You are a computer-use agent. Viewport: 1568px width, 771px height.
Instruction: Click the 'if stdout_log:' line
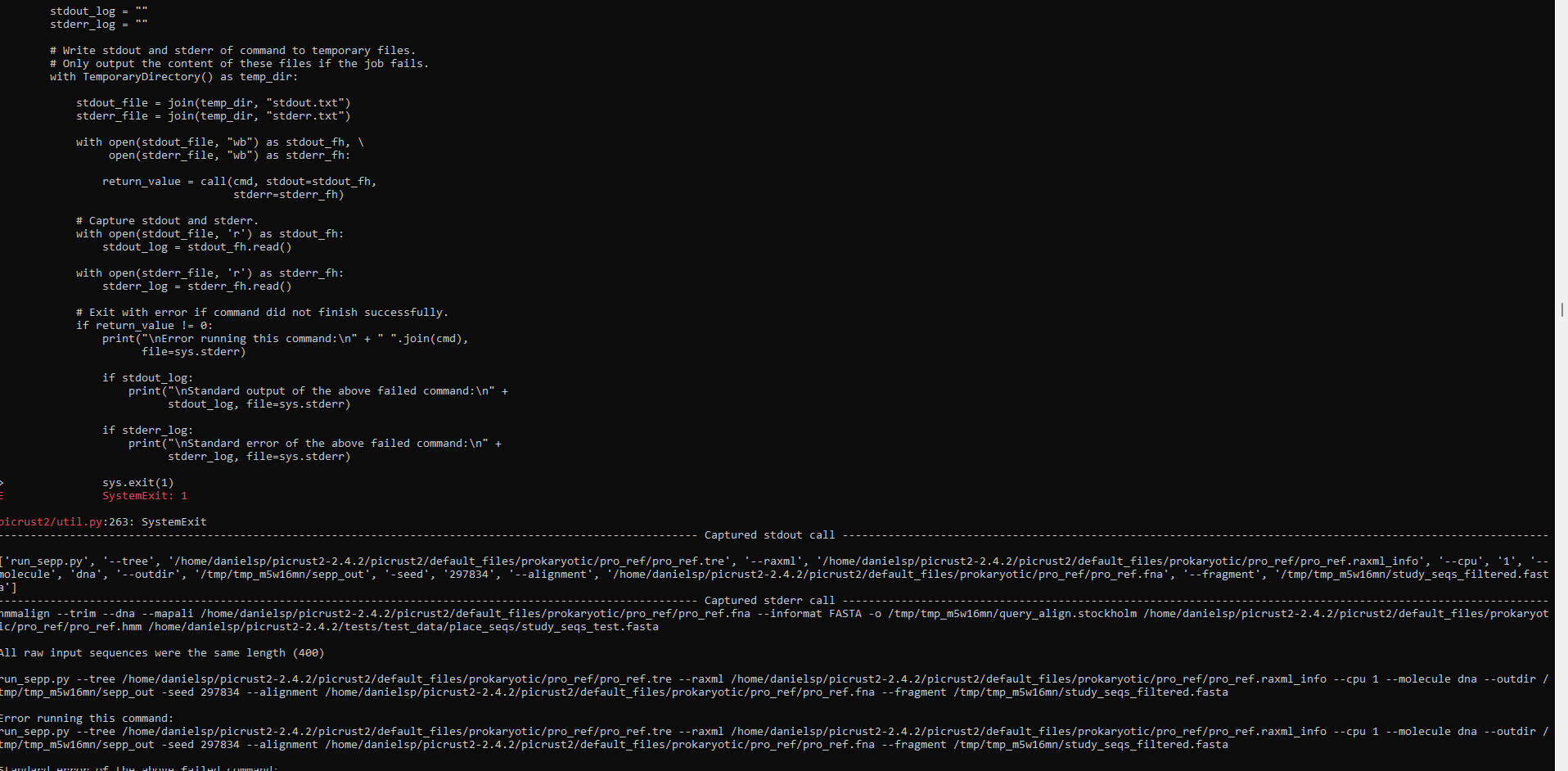[x=148, y=378]
